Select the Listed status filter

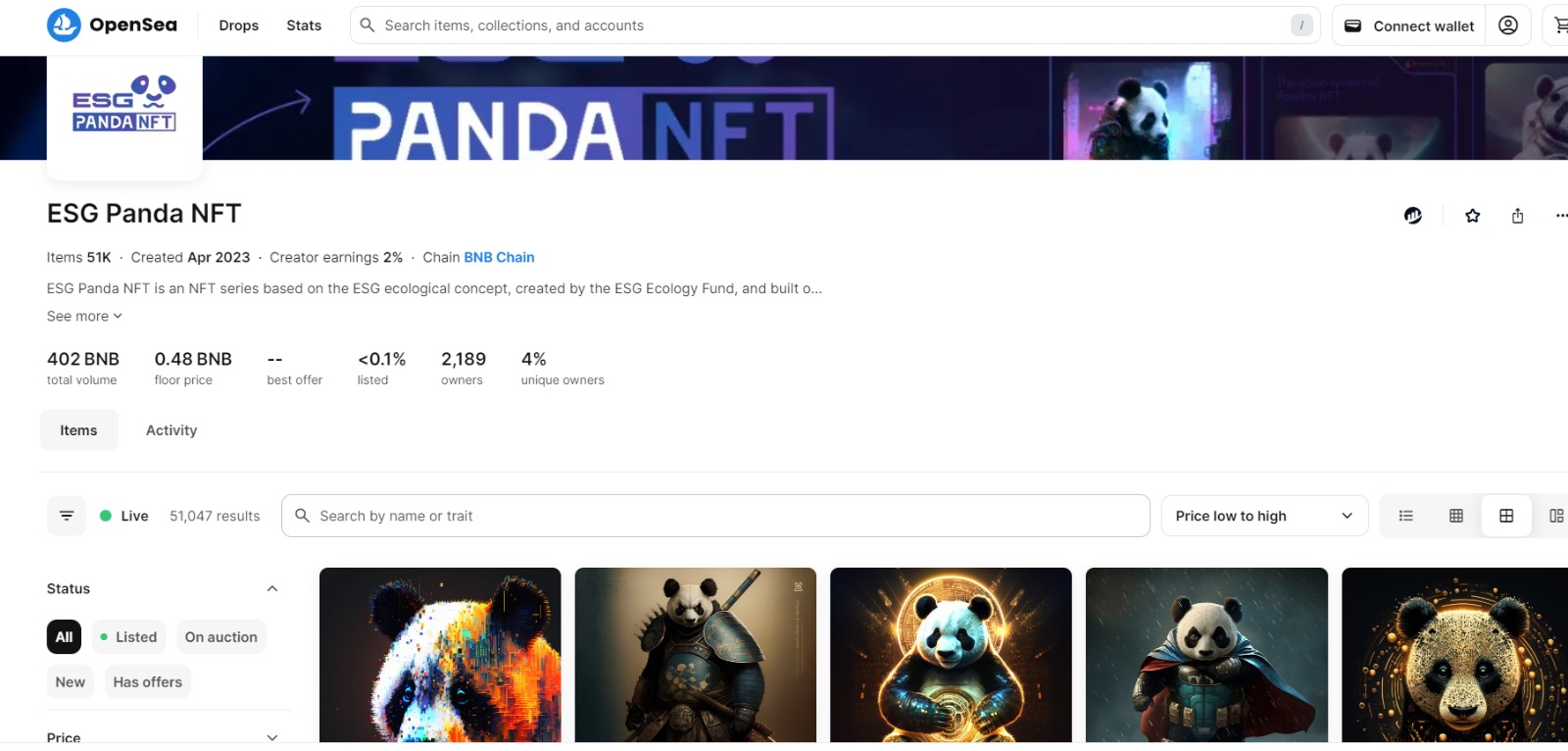[129, 637]
